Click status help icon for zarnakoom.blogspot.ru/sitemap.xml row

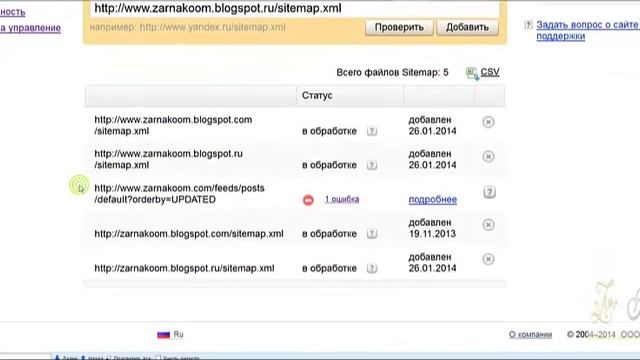[371, 268]
